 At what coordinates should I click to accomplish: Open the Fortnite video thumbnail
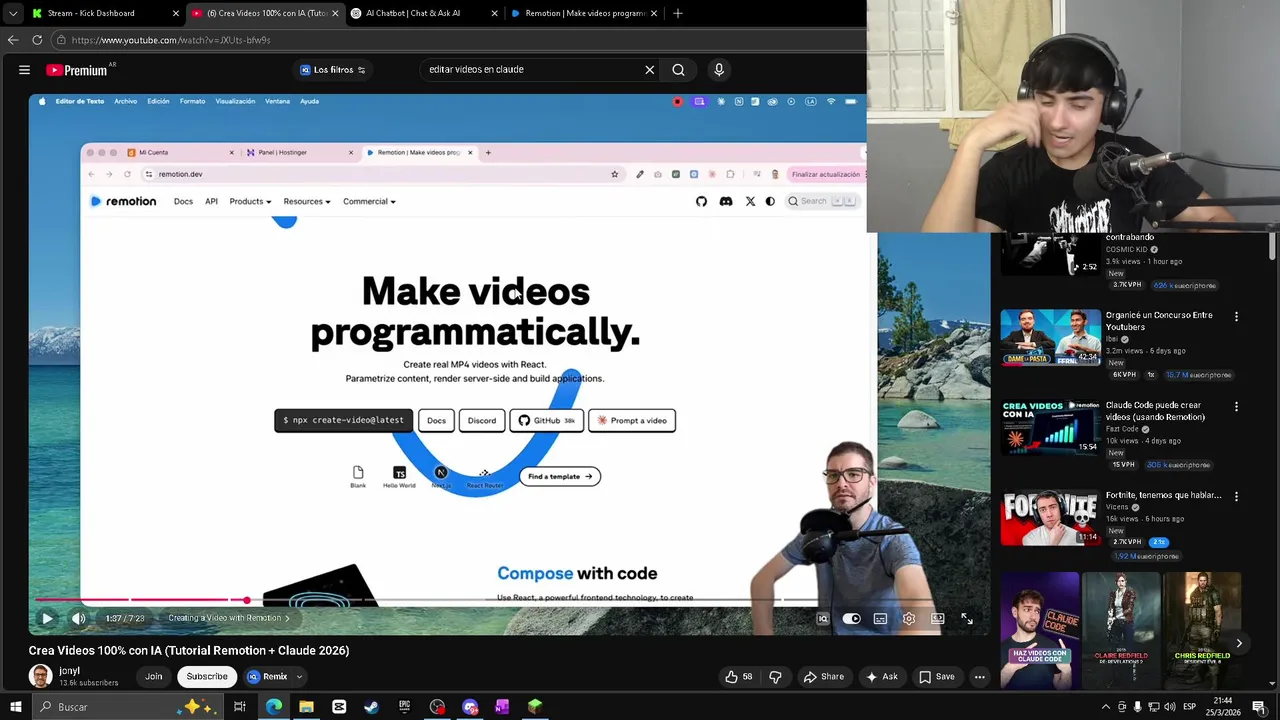[1050, 517]
